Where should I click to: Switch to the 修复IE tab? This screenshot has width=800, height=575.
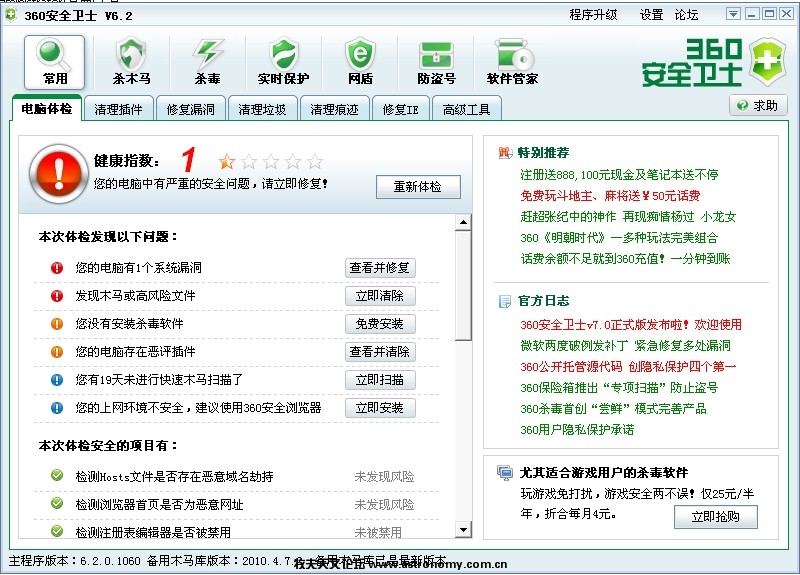coord(401,109)
